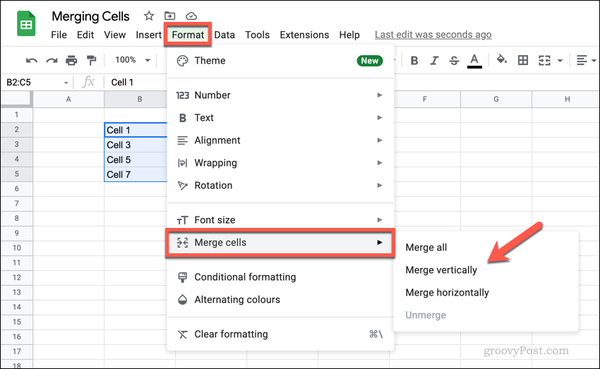
Task: Select row 16 header
Action: (x=16, y=336)
